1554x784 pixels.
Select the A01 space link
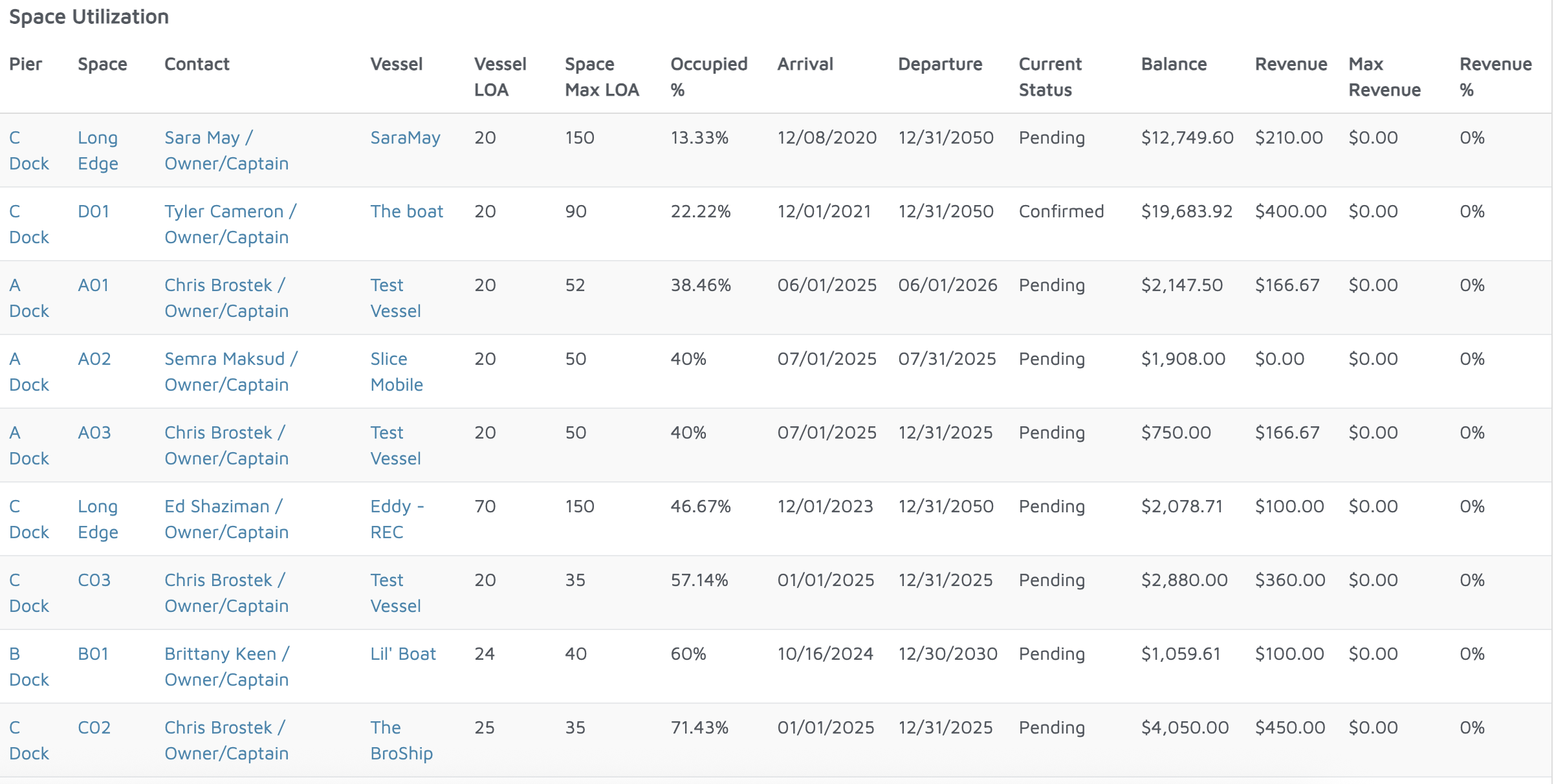[x=93, y=285]
